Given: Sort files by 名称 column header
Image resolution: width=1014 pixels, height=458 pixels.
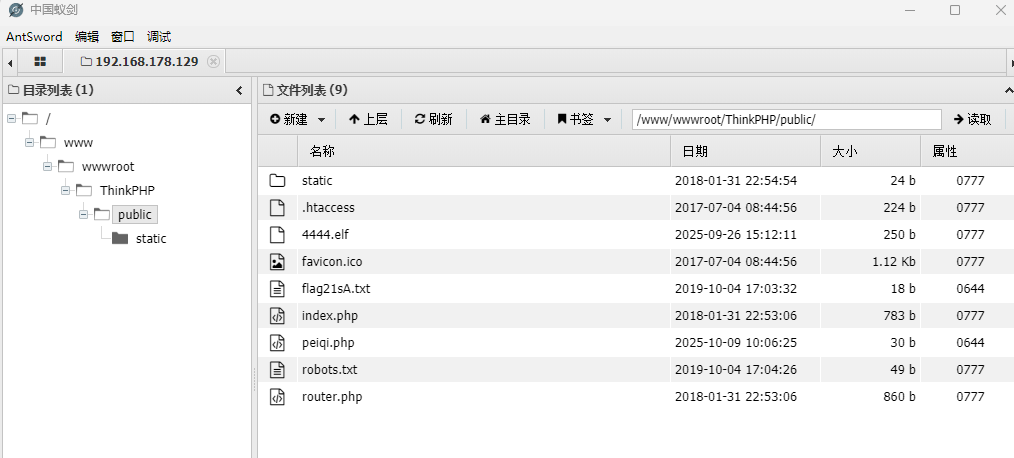Looking at the screenshot, I should [484, 151].
